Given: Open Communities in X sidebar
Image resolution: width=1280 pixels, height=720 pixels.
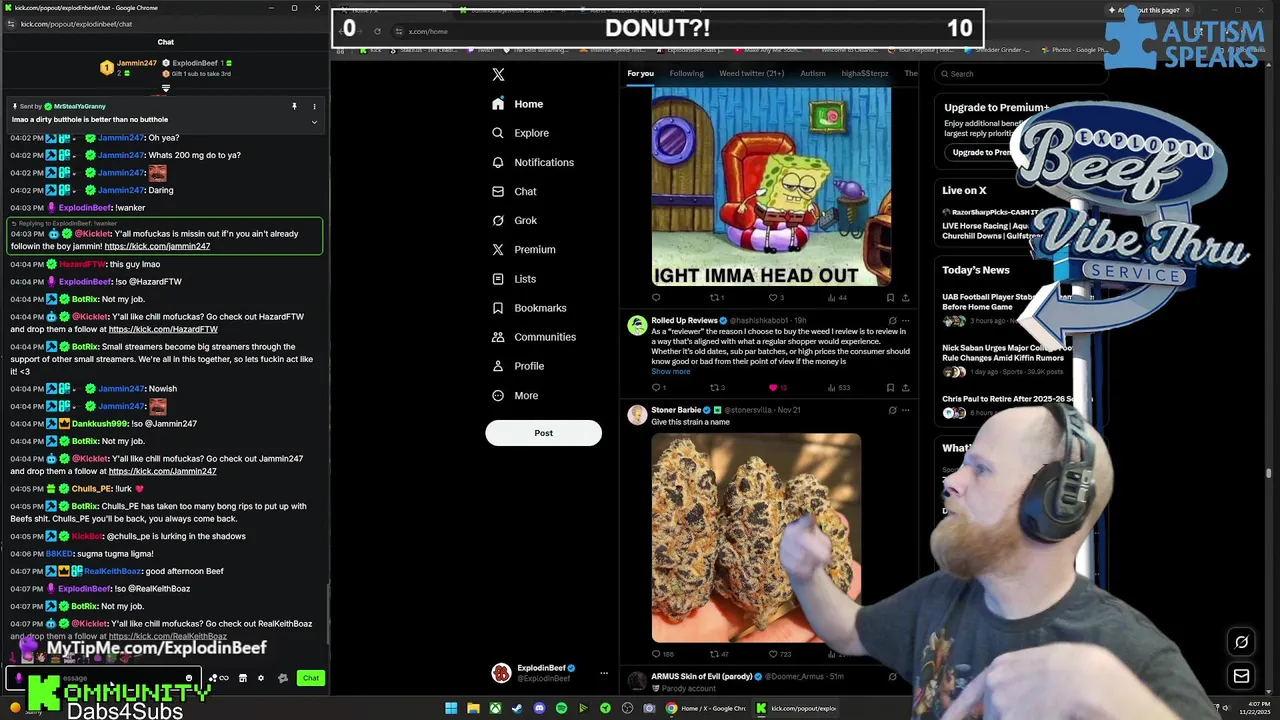Looking at the screenshot, I should (x=534, y=337).
